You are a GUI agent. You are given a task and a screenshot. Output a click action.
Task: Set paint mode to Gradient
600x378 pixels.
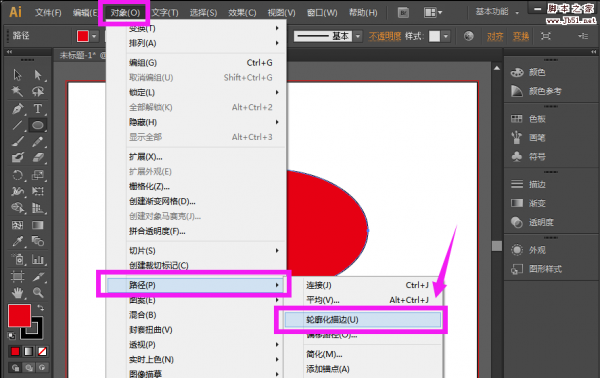29,351
